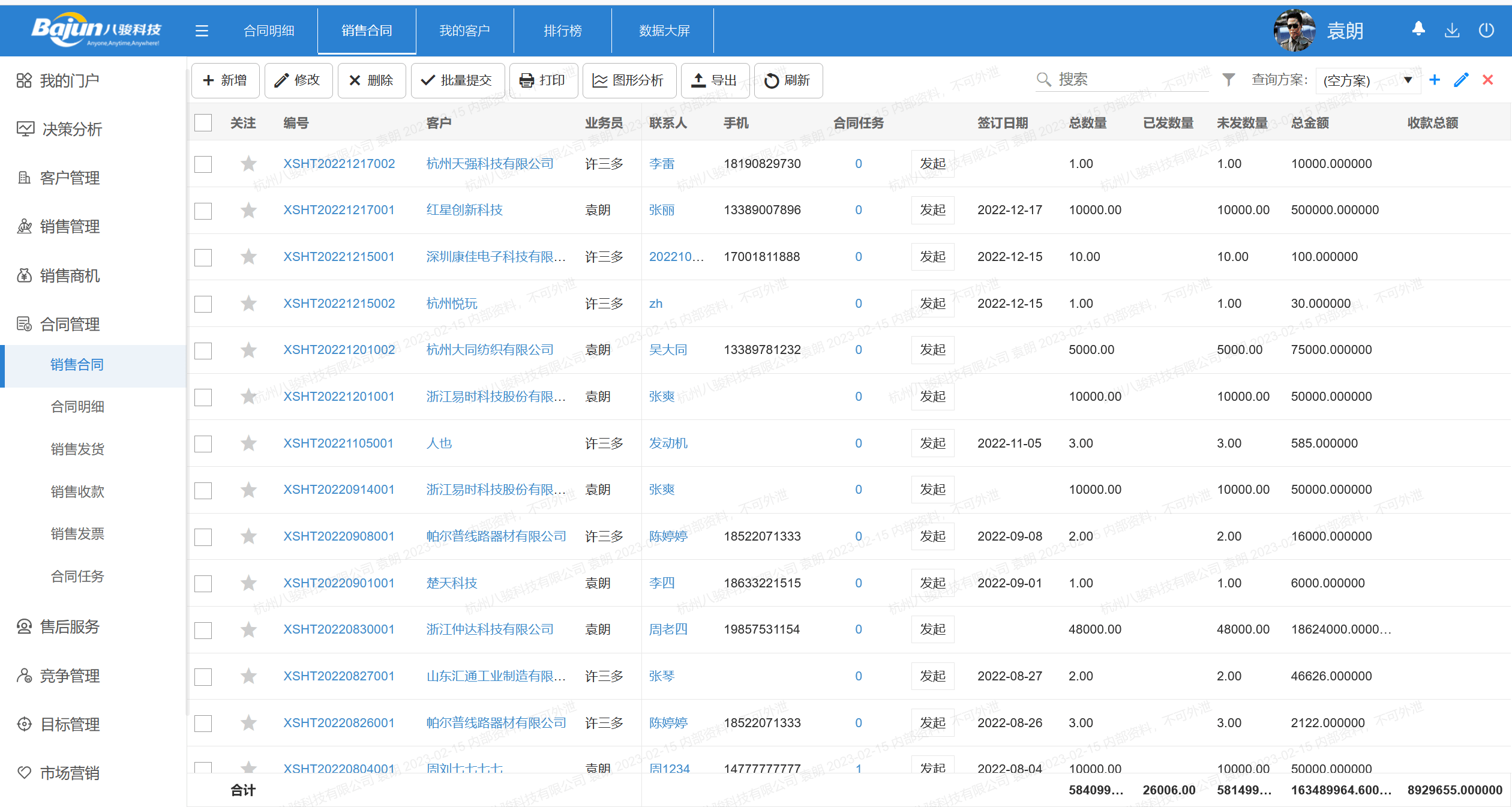Select checkbox for contract XSHT20221217001
This screenshot has height=807, width=1512.
[x=203, y=211]
